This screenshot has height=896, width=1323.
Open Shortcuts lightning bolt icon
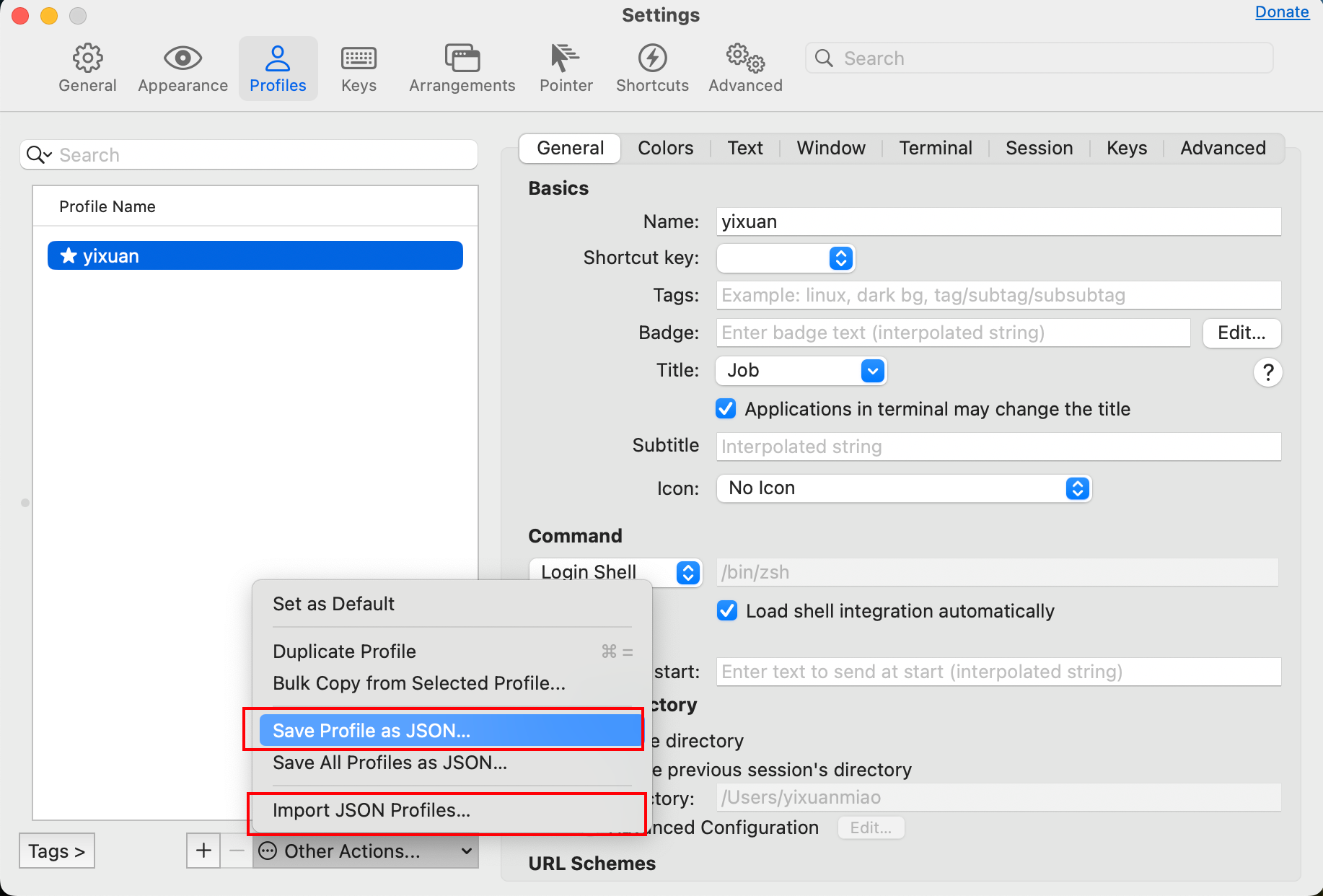point(652,58)
